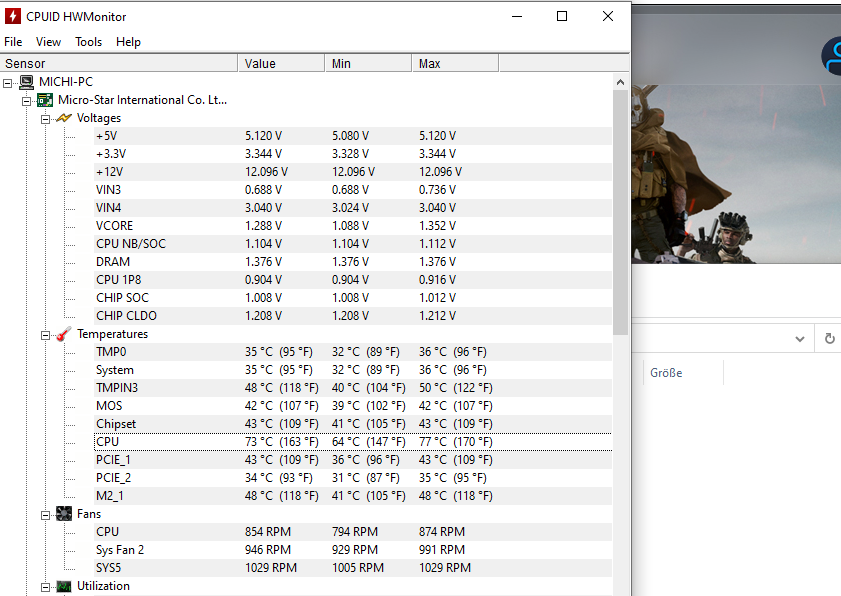Viewport: 841px width, 596px height.
Task: Click the MICHI-PC computer icon
Action: (x=26, y=82)
